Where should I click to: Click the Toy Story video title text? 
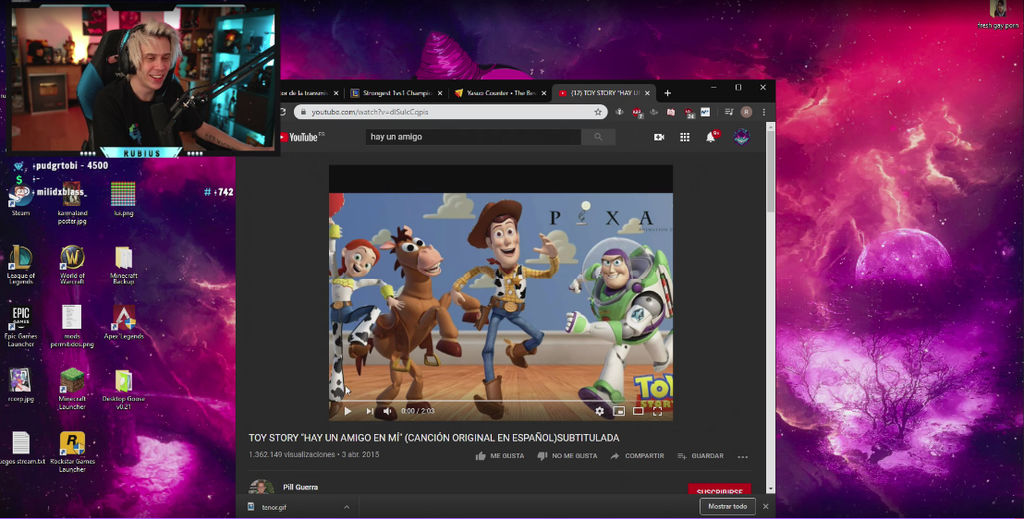(434, 438)
